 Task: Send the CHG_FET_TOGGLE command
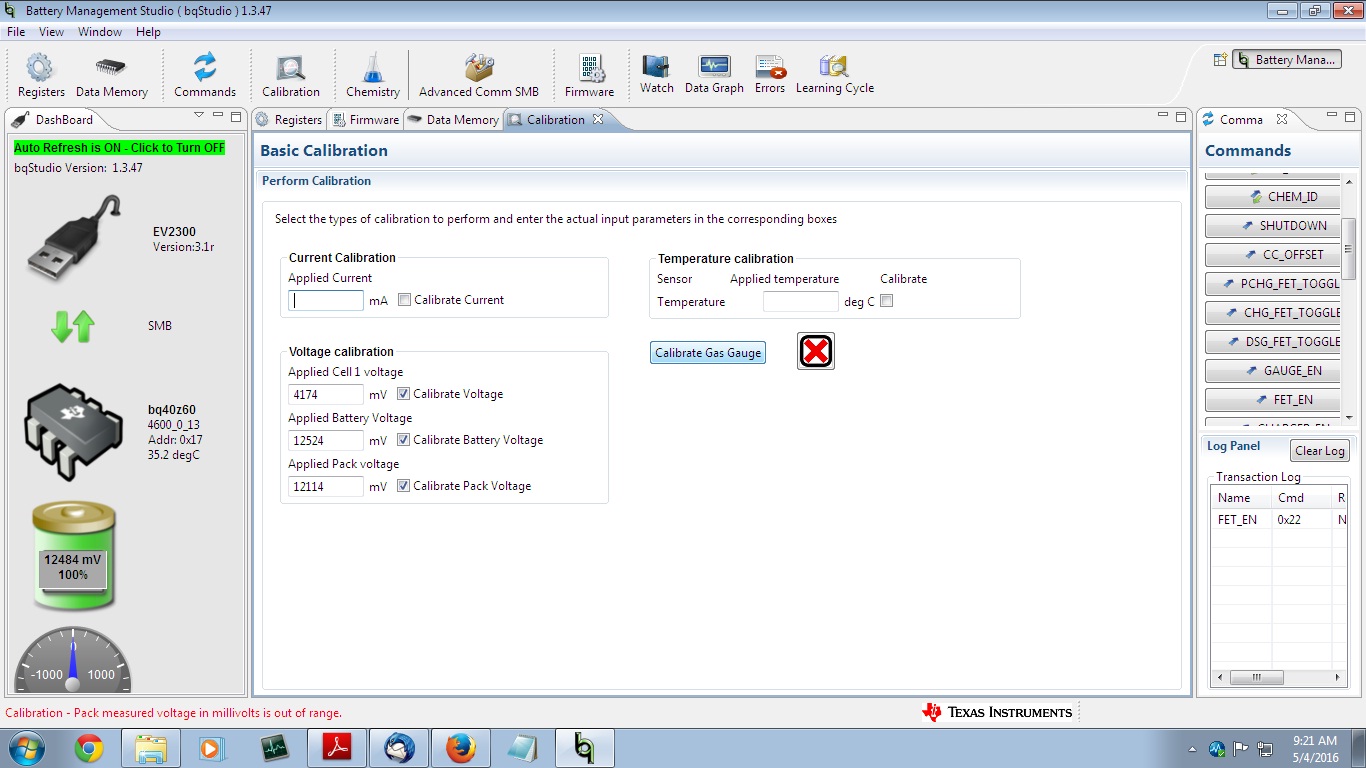pyautogui.click(x=1273, y=313)
